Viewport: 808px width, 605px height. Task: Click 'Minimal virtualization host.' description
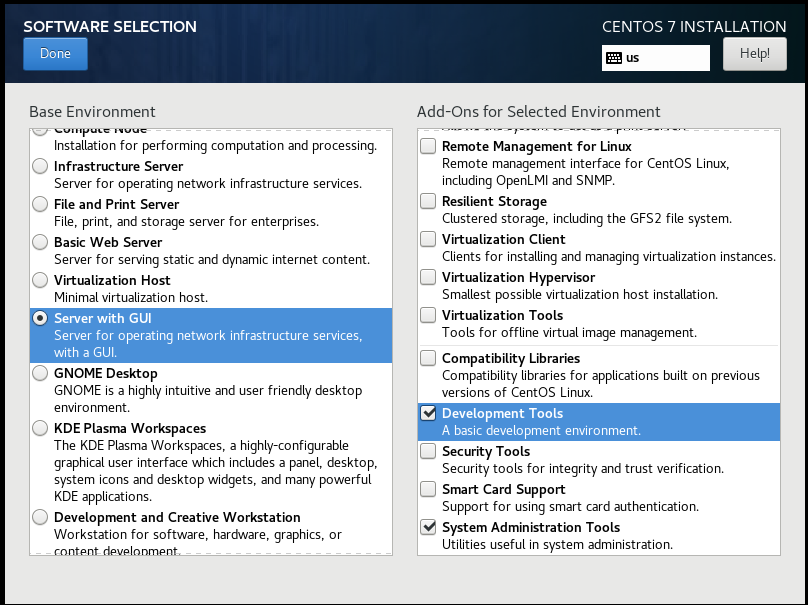click(131, 298)
